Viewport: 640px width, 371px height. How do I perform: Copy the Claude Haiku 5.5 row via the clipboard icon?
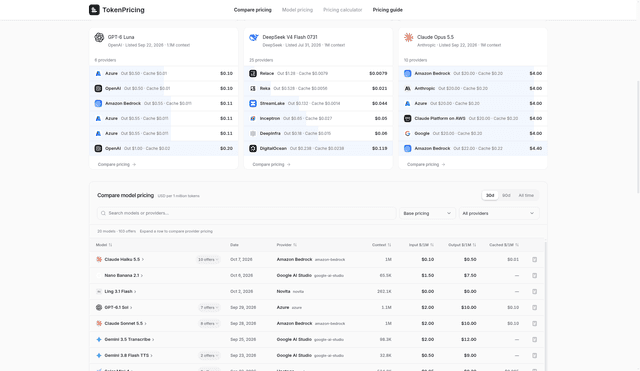(x=535, y=260)
